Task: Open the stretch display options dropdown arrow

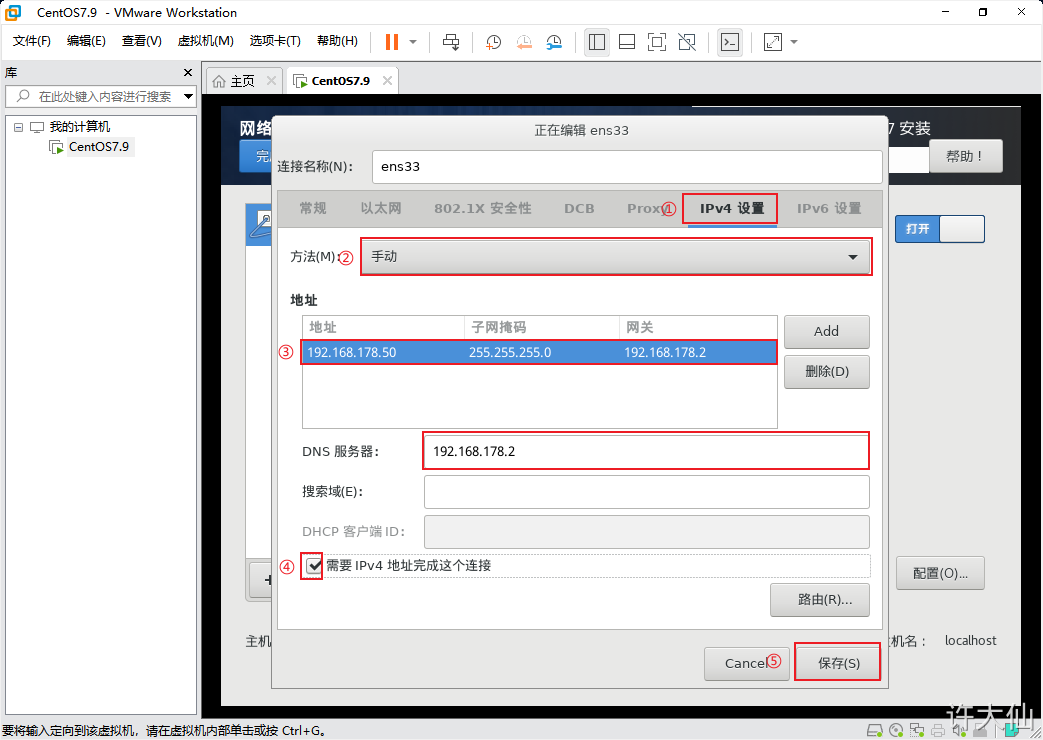Action: [794, 42]
